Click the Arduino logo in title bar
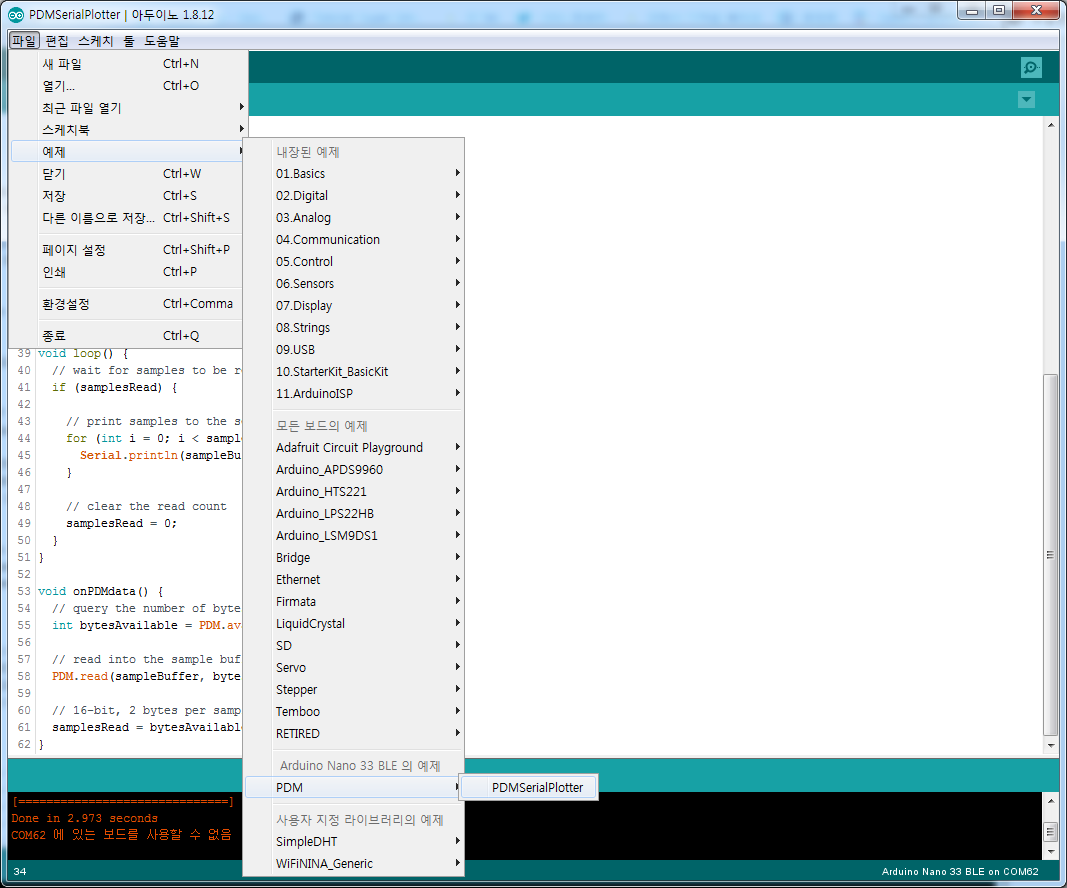This screenshot has height=888, width=1067. coord(16,14)
